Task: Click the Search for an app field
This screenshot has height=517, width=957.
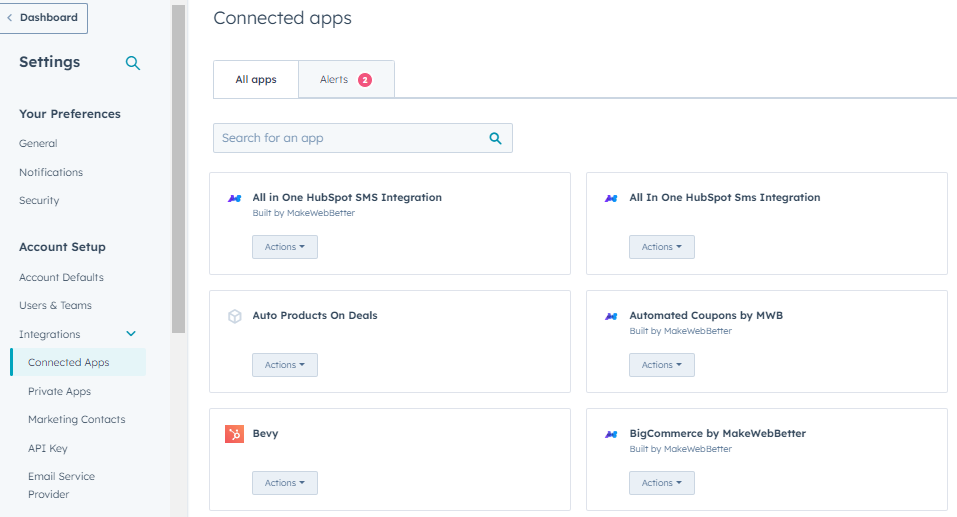Action: (x=350, y=138)
